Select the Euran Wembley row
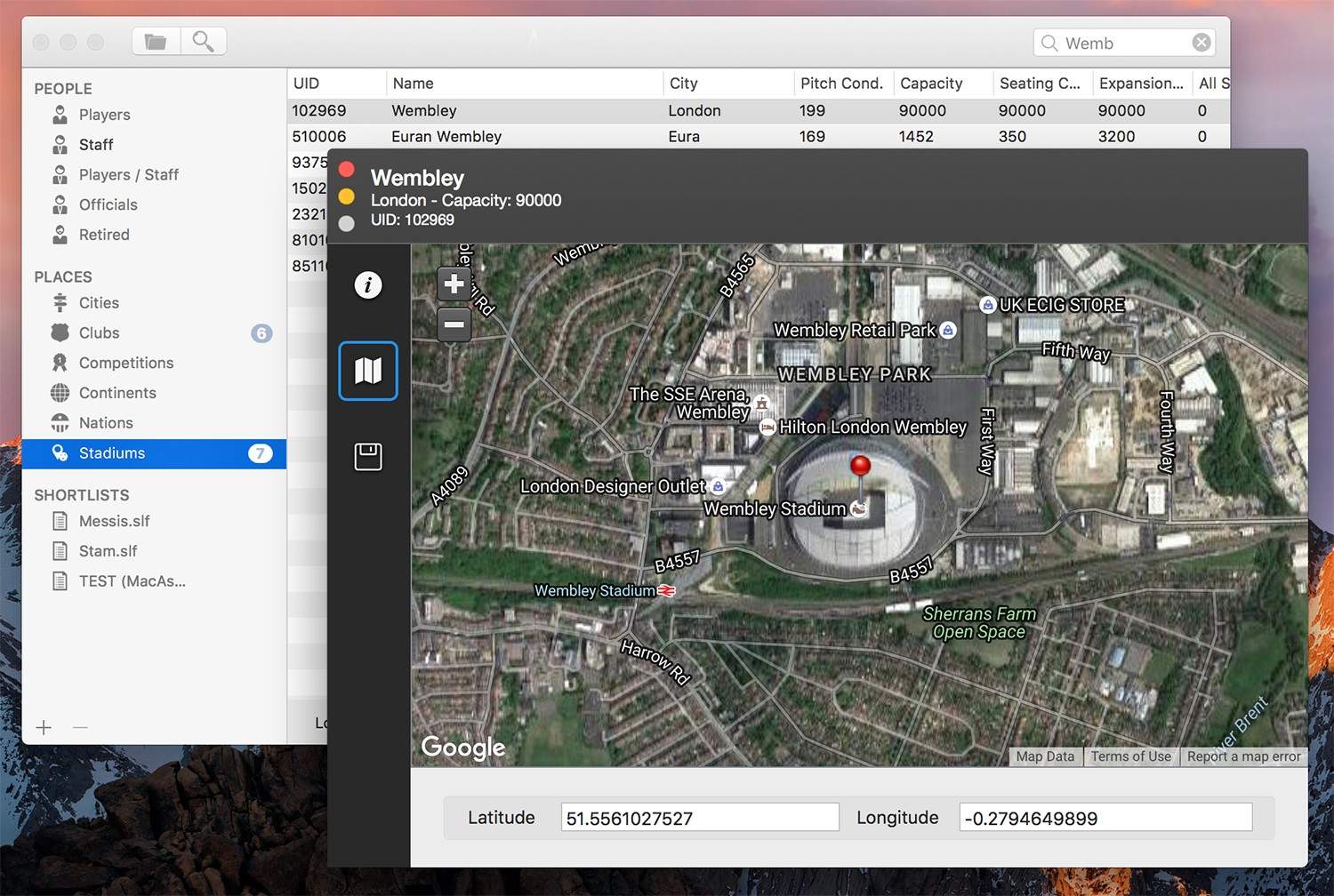The image size is (1334, 896). pyautogui.click(x=759, y=137)
